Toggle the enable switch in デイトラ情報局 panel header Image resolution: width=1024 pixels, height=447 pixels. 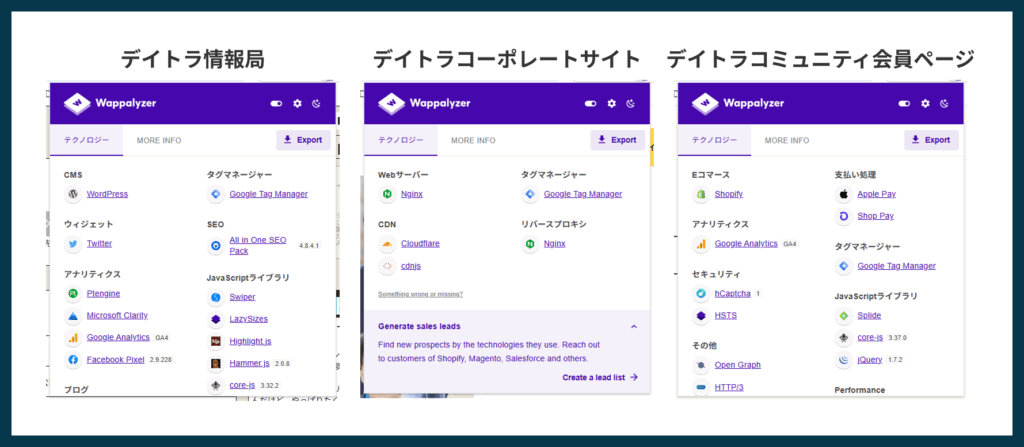[277, 103]
